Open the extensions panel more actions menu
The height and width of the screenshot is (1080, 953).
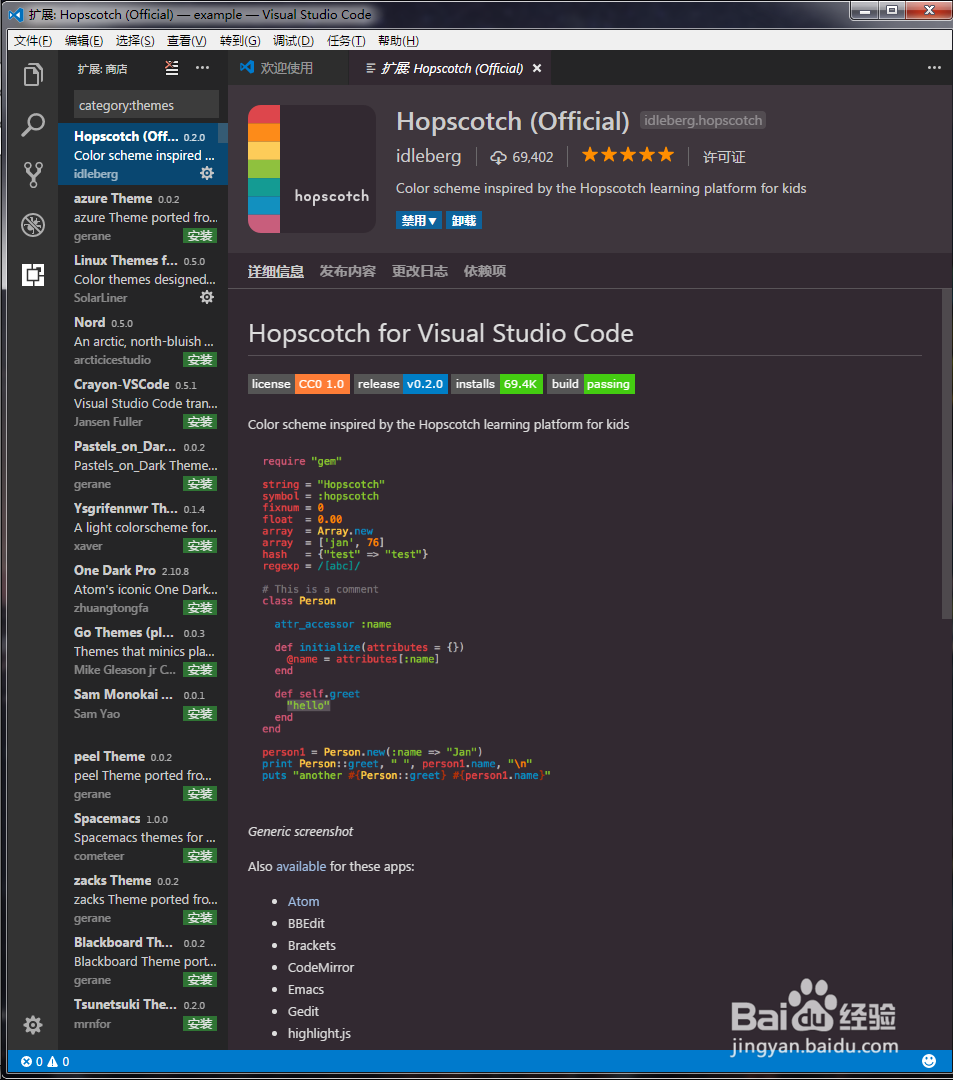click(202, 68)
